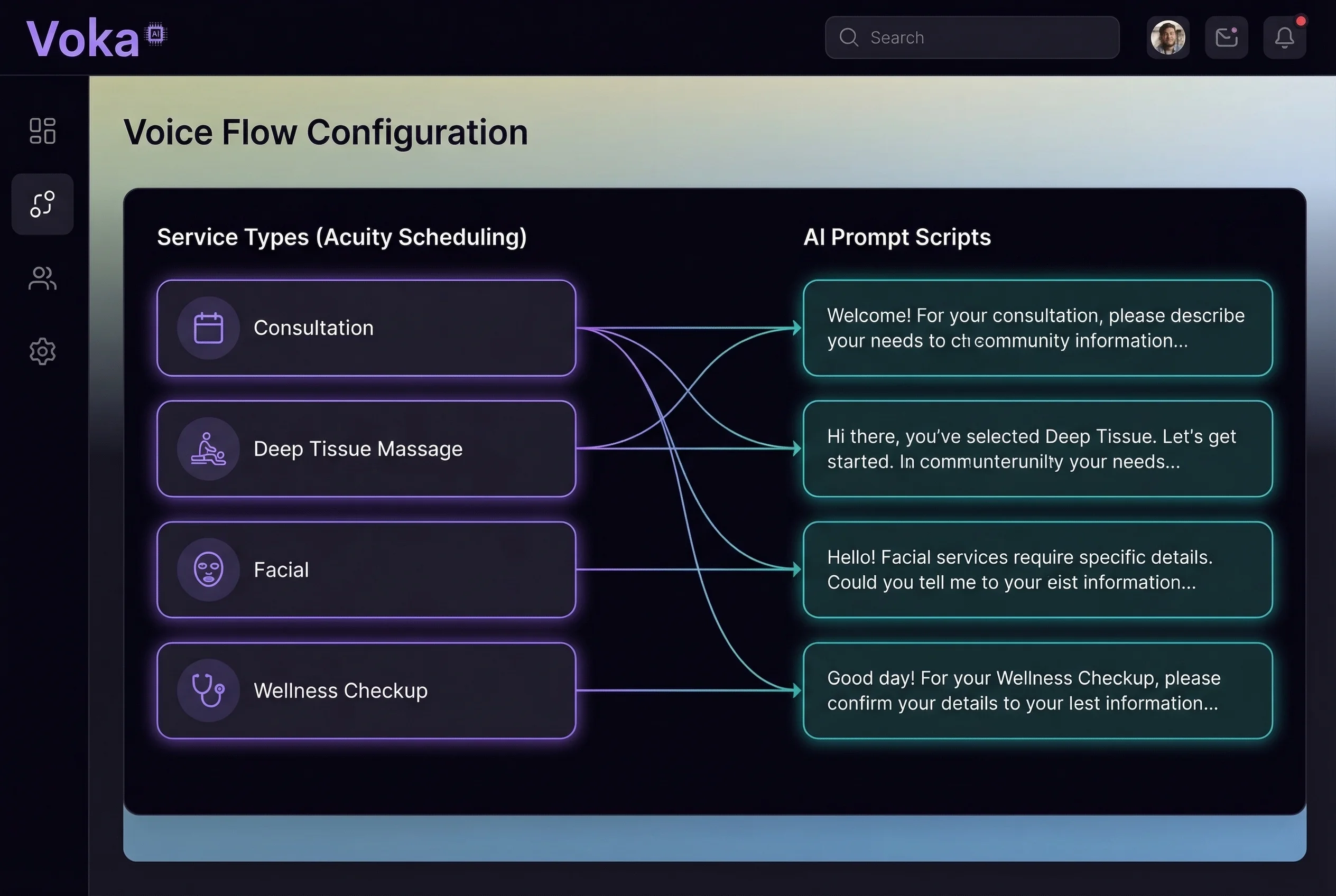Screen dimensions: 1336x896
Task: Open settings gear in sidebar
Action: (42, 351)
